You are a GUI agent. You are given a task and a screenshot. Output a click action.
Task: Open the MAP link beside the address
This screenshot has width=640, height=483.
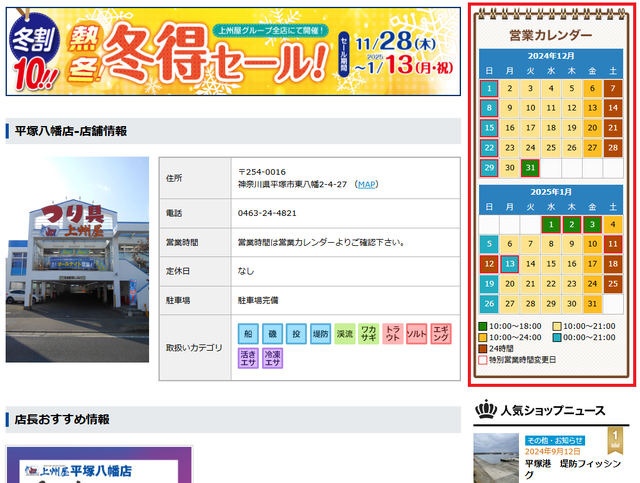point(366,185)
